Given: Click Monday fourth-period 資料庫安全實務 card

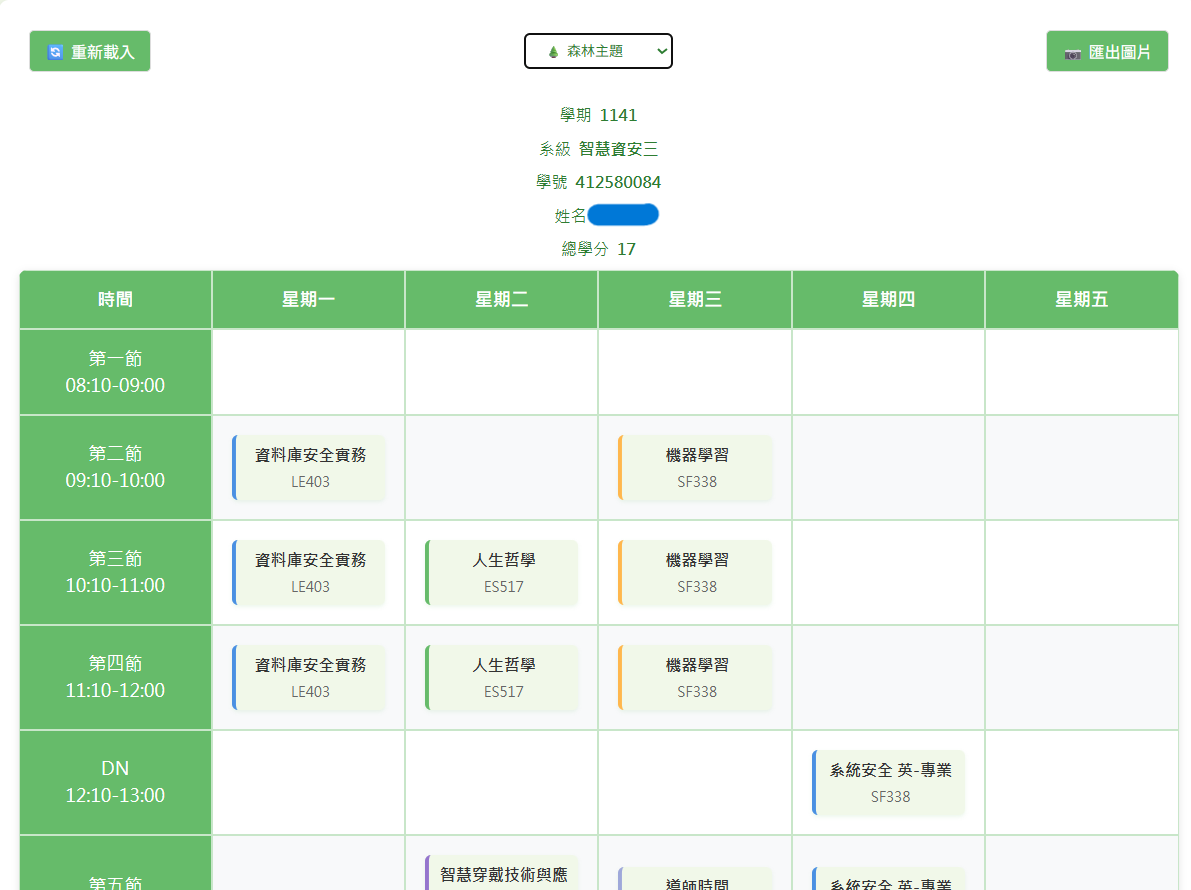Looking at the screenshot, I should [309, 677].
